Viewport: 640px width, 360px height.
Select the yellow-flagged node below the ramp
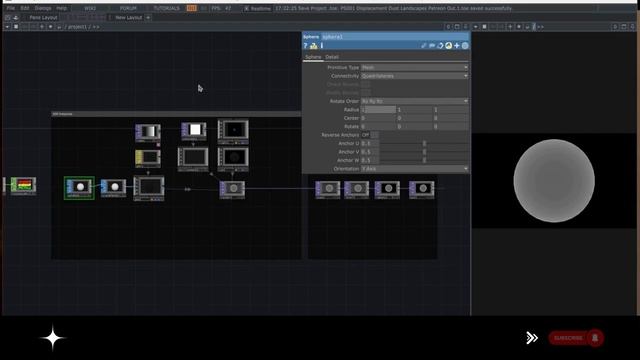148,158
